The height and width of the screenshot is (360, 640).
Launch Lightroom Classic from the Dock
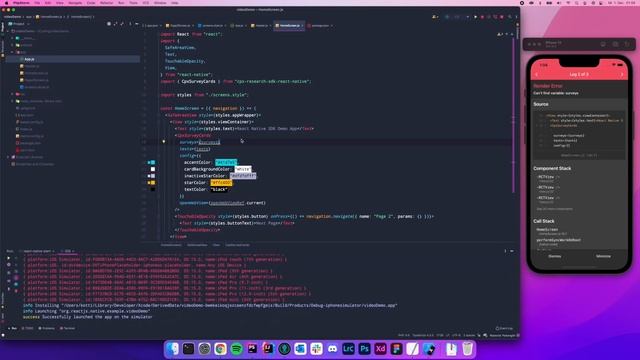pyautogui.click(x=348, y=349)
